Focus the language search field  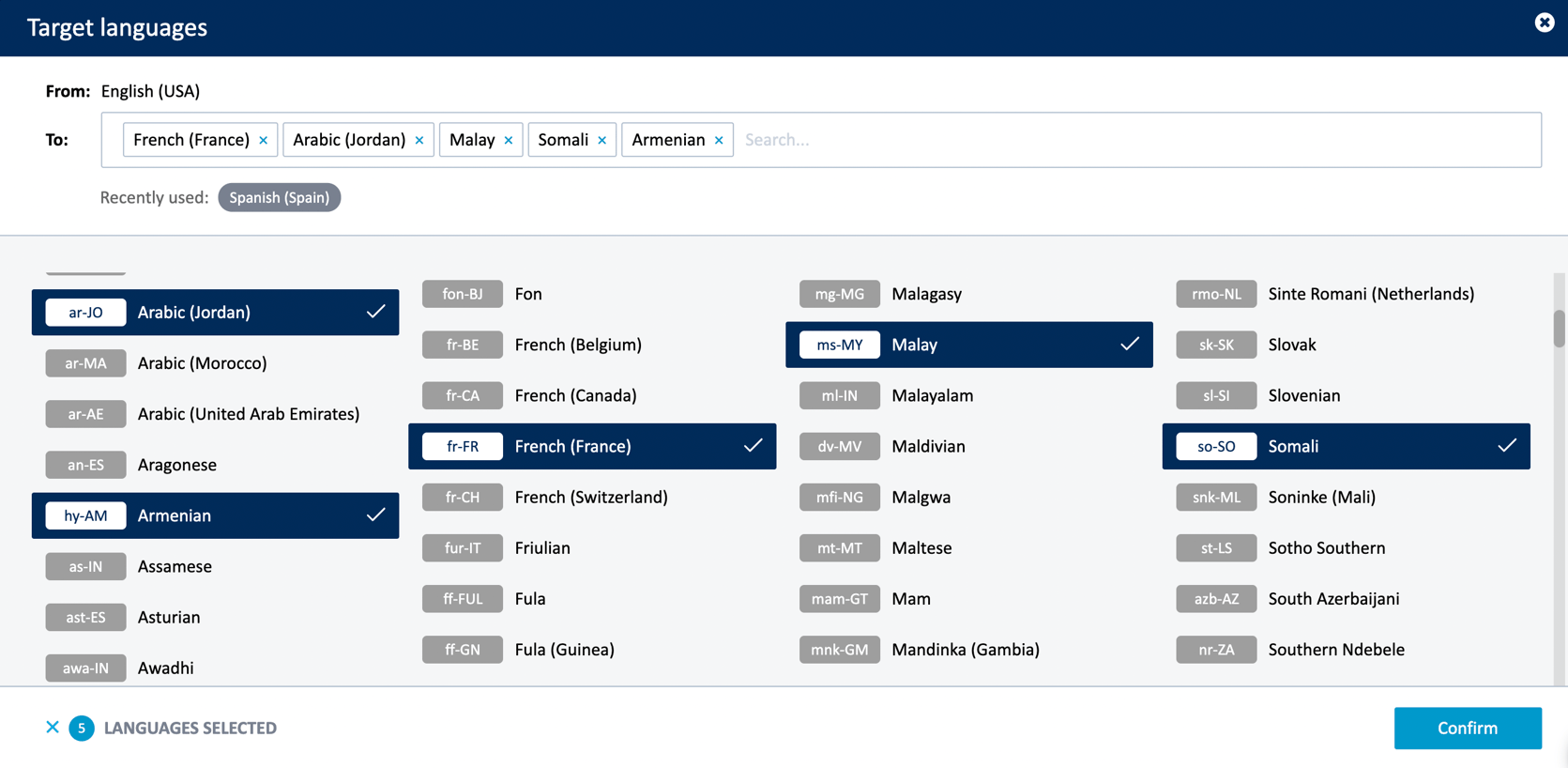(x=1135, y=140)
